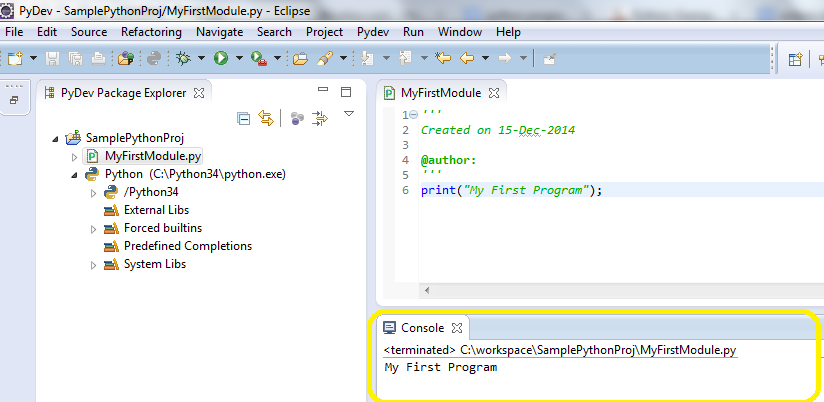
Task: Click the gray Python snake toolbar icon
Action: coord(153,58)
